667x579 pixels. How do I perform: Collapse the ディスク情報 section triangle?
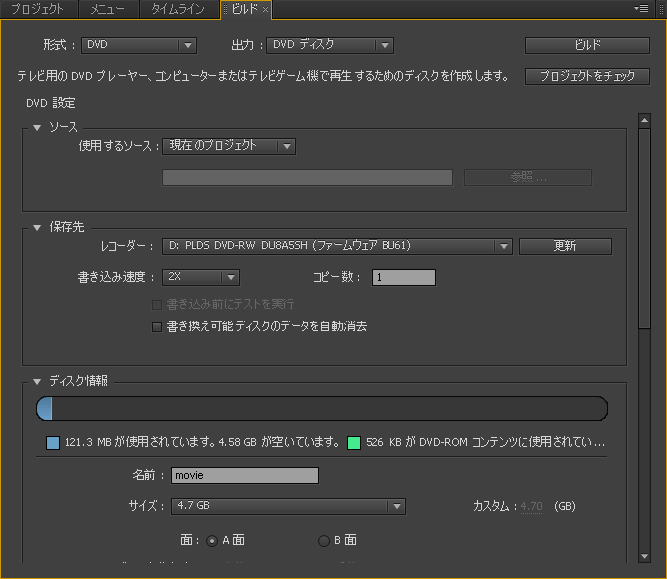37,381
